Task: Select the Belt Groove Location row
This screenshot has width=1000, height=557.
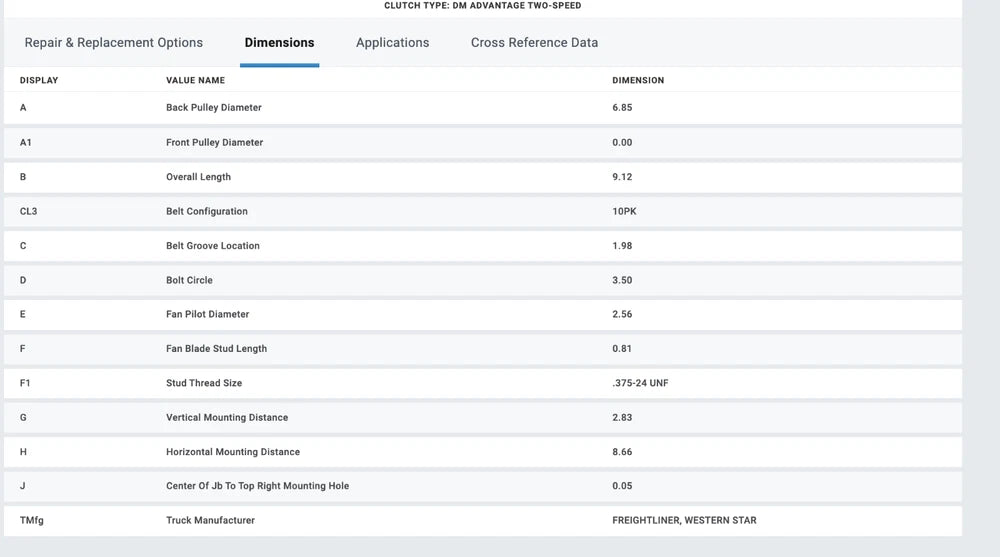Action: 212,246
